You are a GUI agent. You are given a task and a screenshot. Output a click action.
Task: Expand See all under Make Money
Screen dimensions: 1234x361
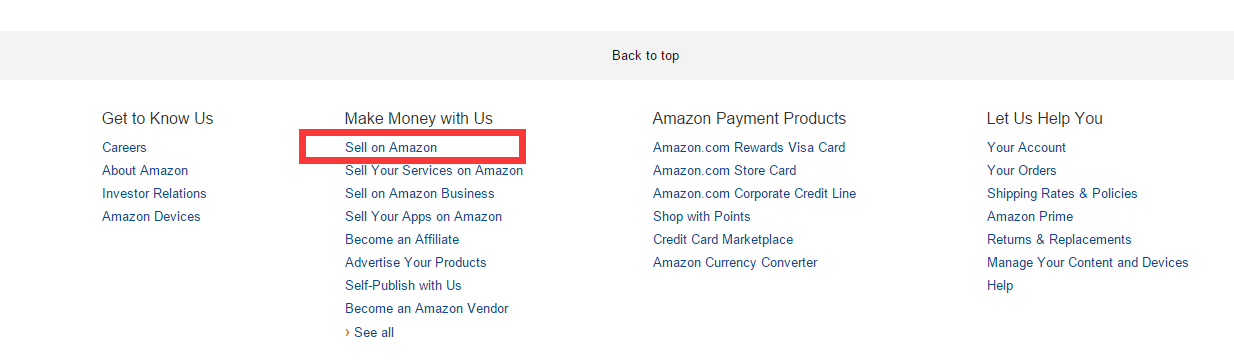click(x=373, y=332)
